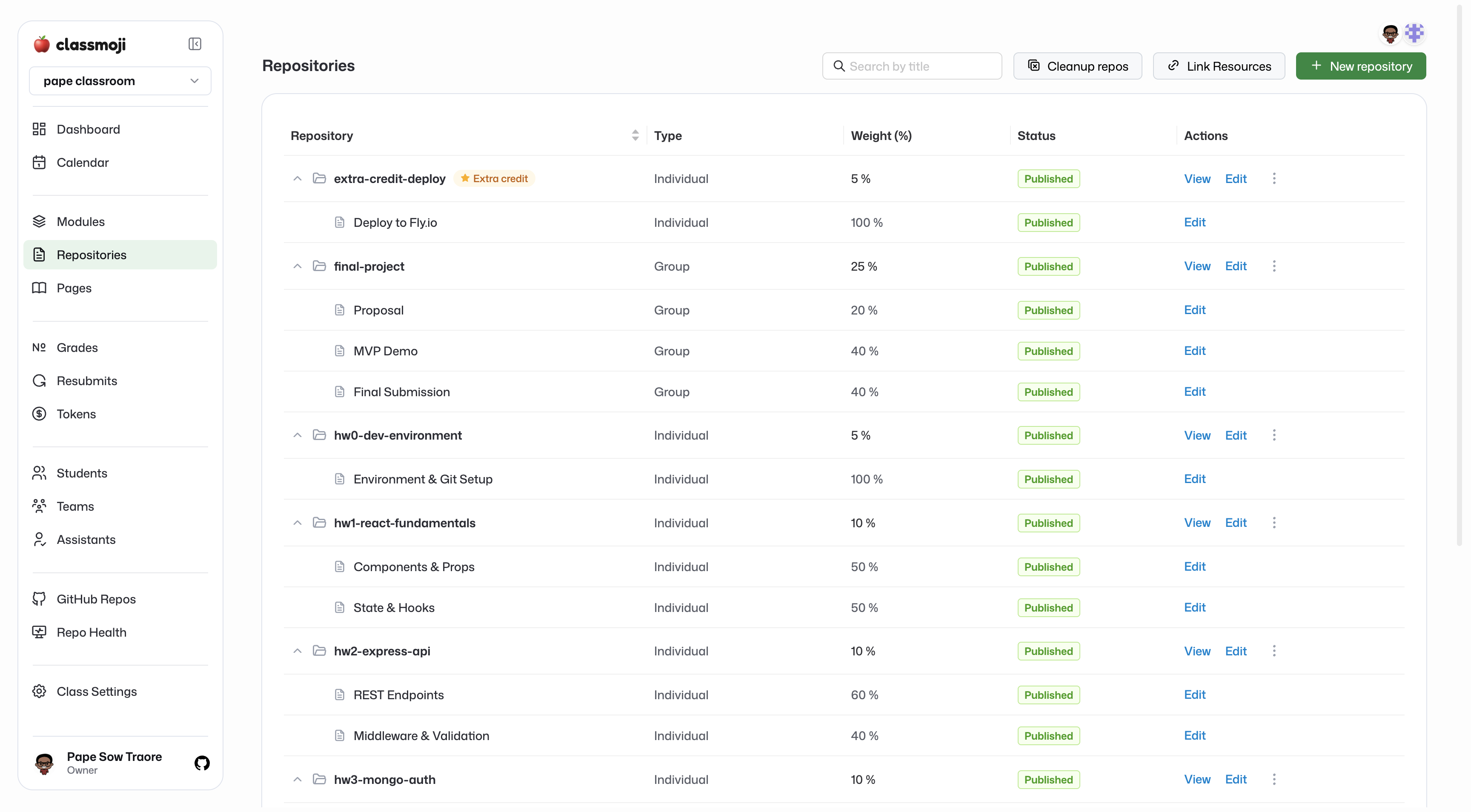Open the pape classroom dropdown
This screenshot has width=1471, height=812.
coord(120,81)
